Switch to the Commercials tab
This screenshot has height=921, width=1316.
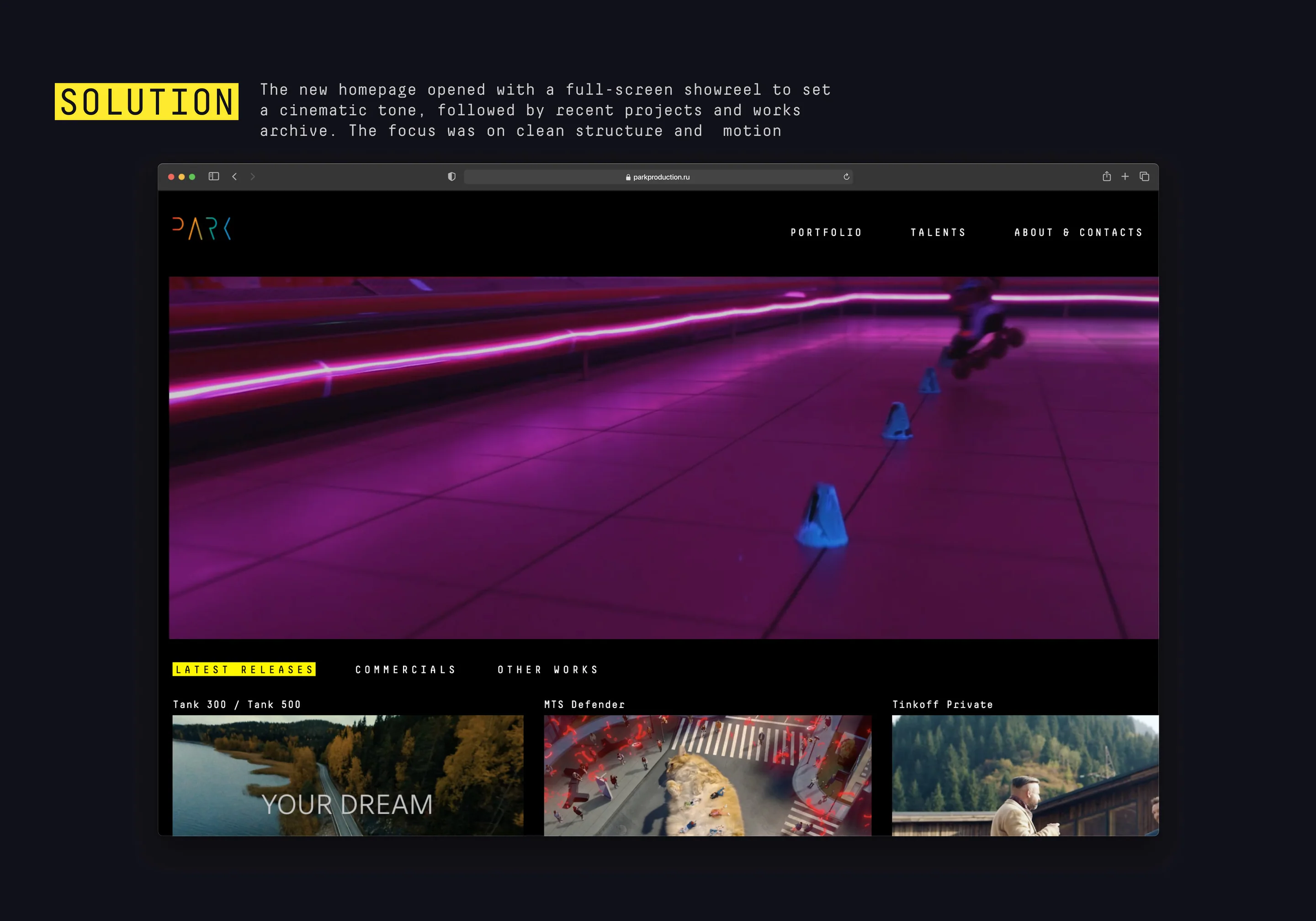405,669
